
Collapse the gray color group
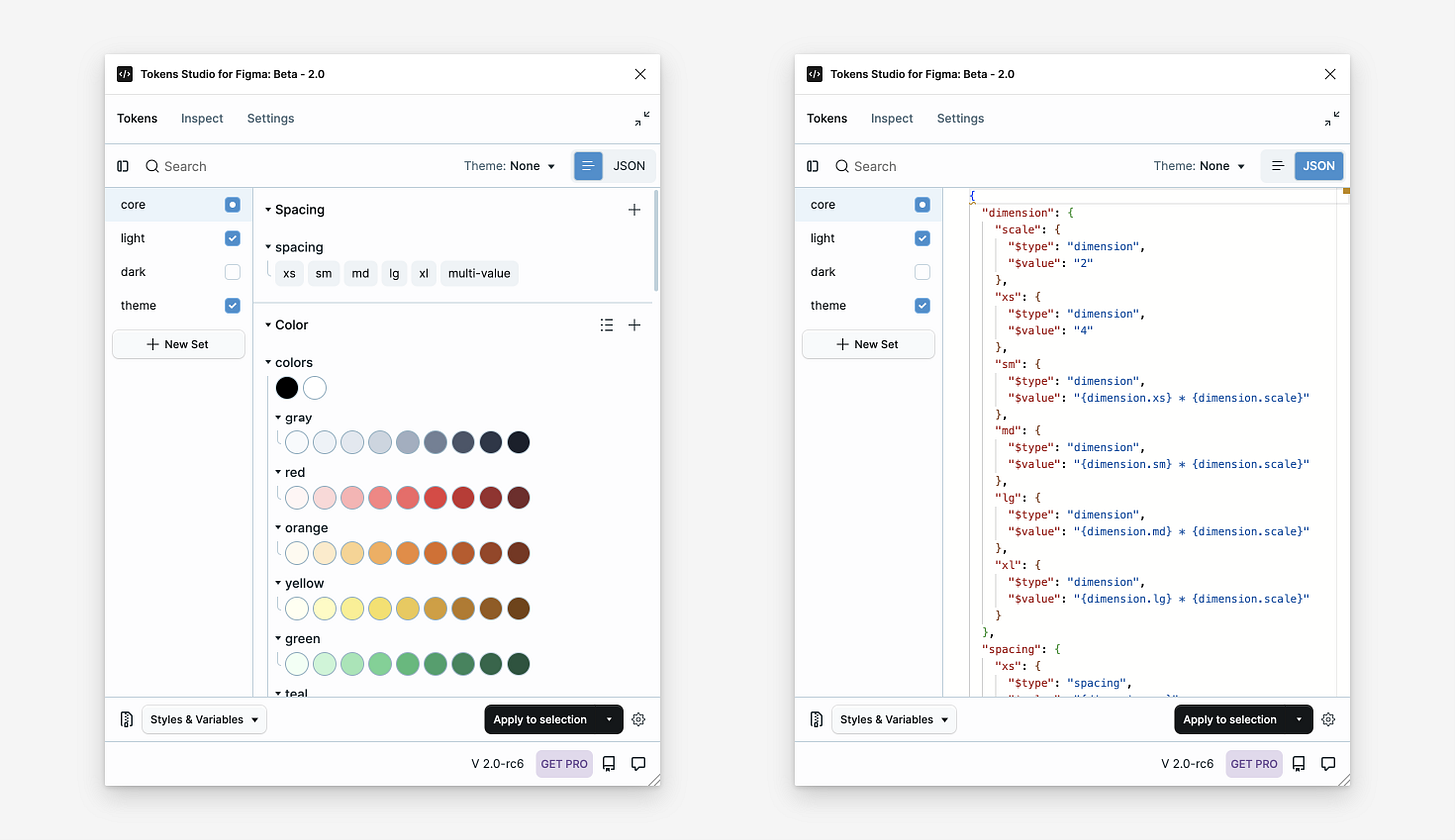278,418
